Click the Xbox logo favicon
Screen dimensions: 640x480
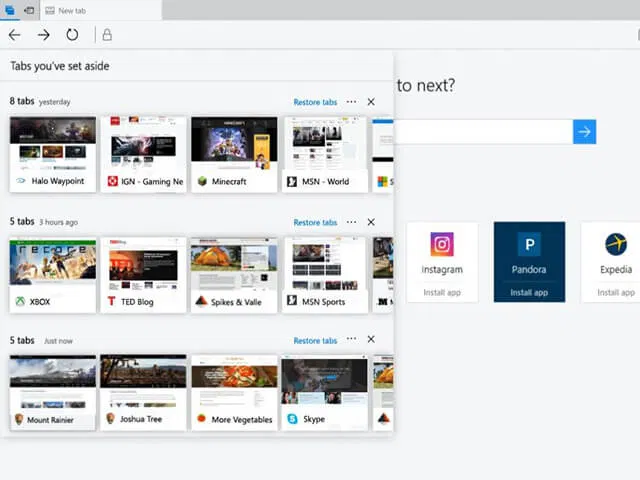click(20, 301)
